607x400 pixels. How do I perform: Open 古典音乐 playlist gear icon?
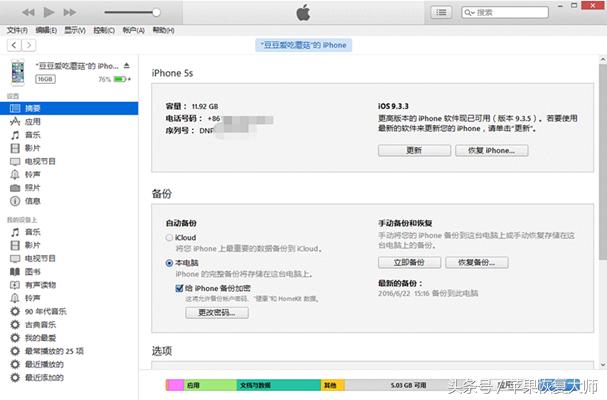point(15,324)
